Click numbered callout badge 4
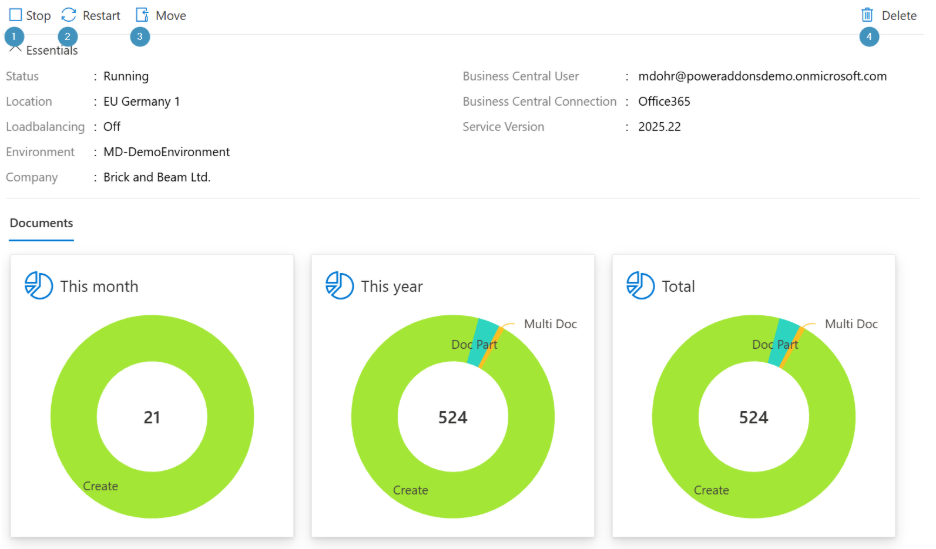The image size is (936, 549). [x=869, y=37]
